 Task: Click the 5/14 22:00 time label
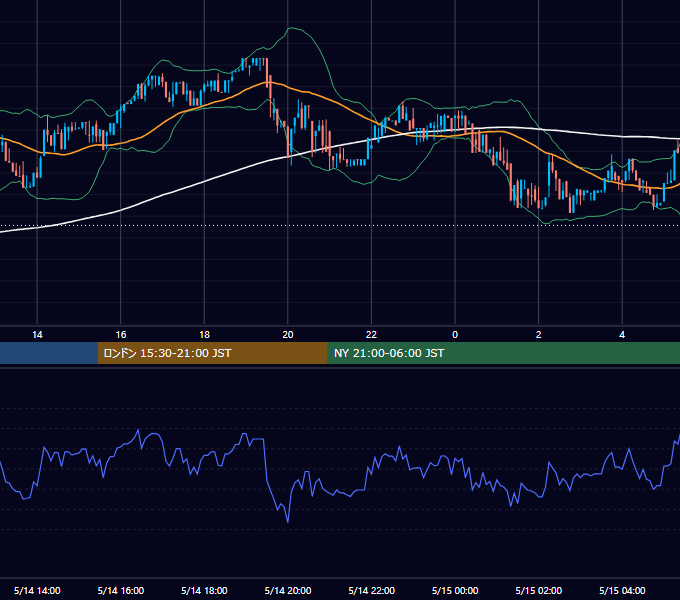[372, 590]
